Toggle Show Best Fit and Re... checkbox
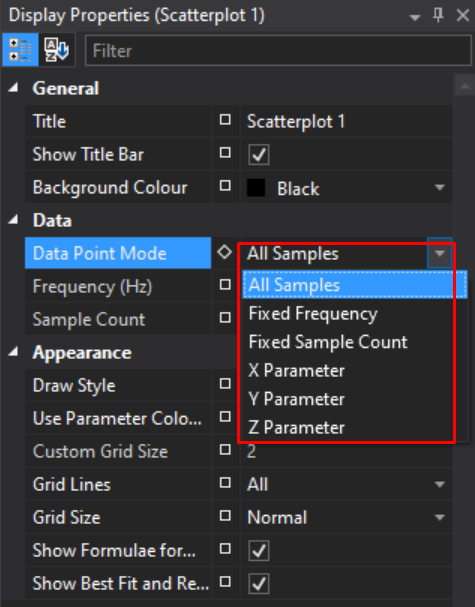Image resolution: width=475 pixels, height=607 pixels. tap(259, 583)
